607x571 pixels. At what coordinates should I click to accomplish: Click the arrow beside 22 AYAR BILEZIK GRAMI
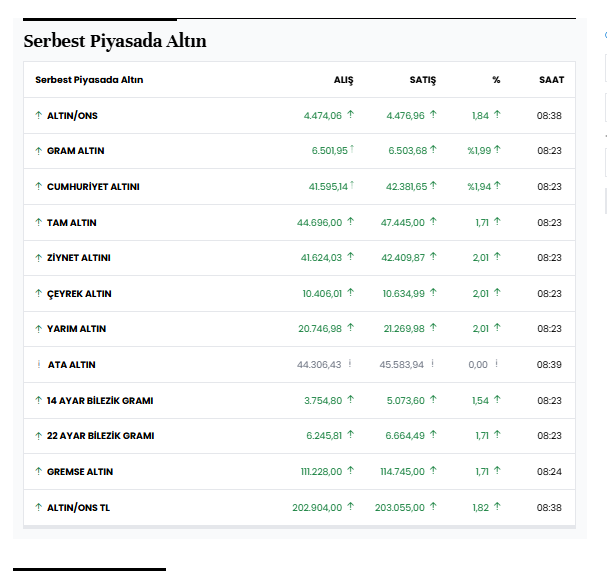click(38, 436)
